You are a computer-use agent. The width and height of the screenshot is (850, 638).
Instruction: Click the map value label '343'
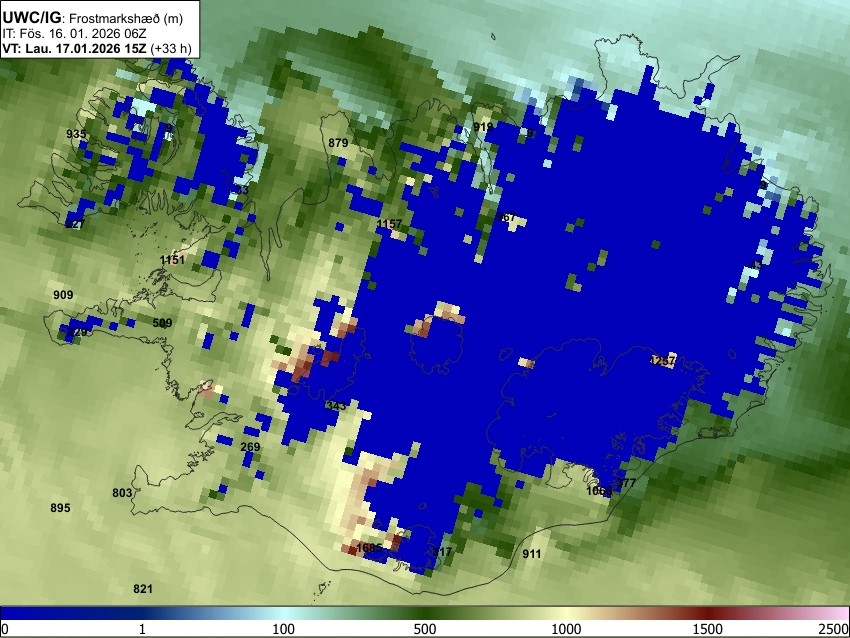pos(336,405)
